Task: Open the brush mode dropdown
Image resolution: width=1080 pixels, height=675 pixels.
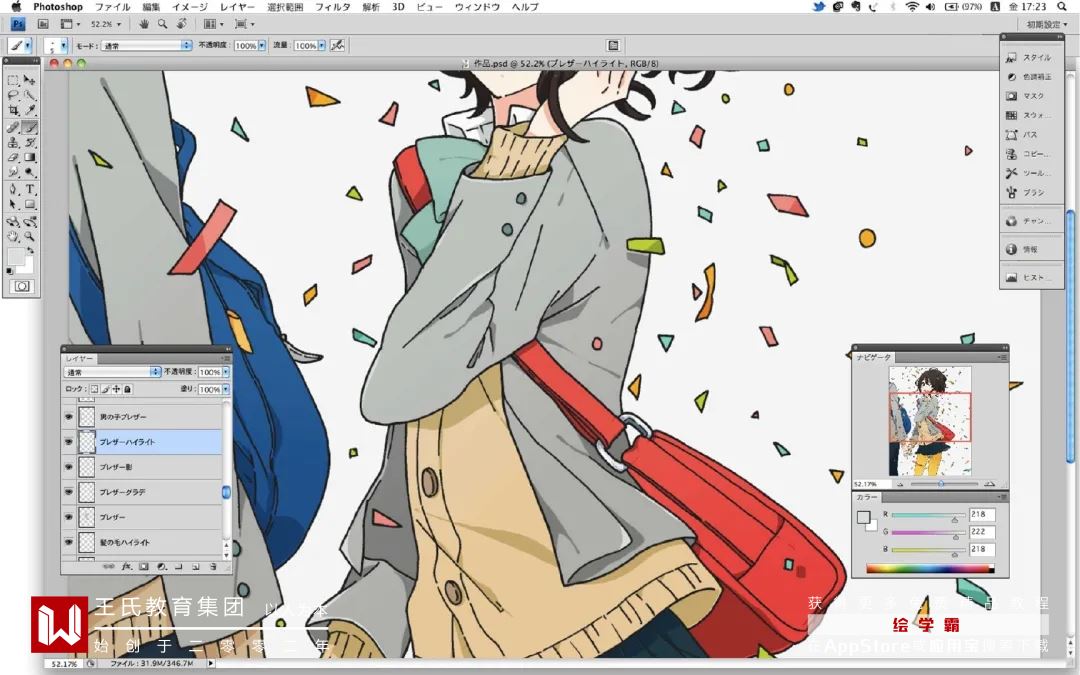Action: [147, 45]
